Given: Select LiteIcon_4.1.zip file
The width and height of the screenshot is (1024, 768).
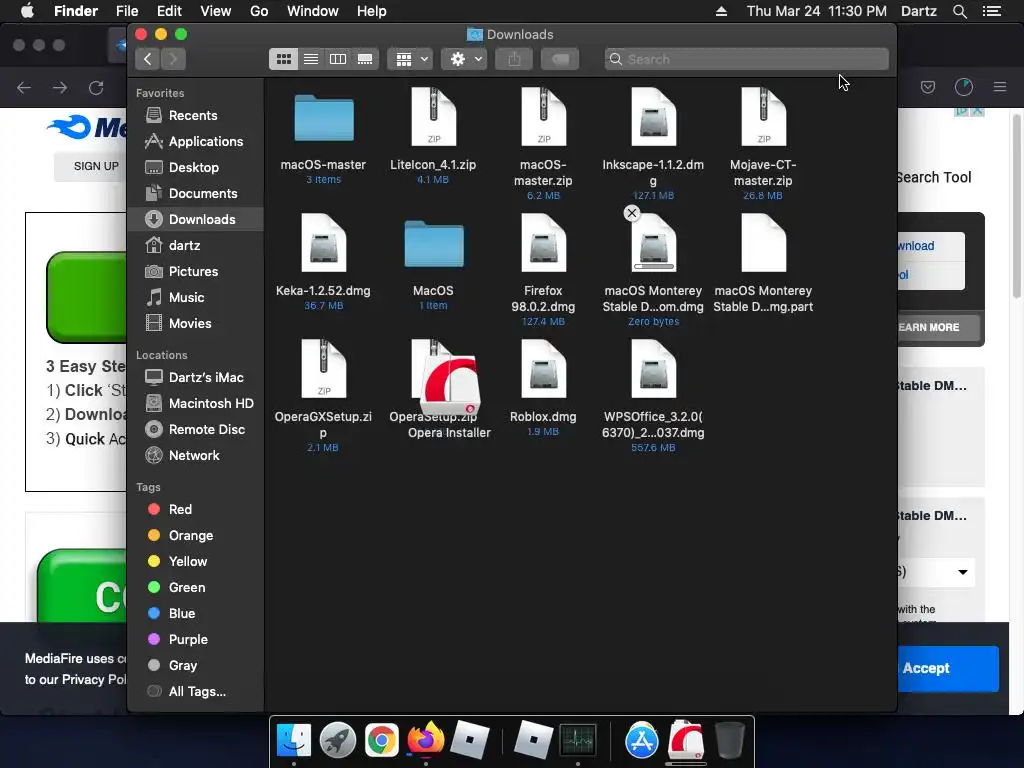Looking at the screenshot, I should [434, 118].
